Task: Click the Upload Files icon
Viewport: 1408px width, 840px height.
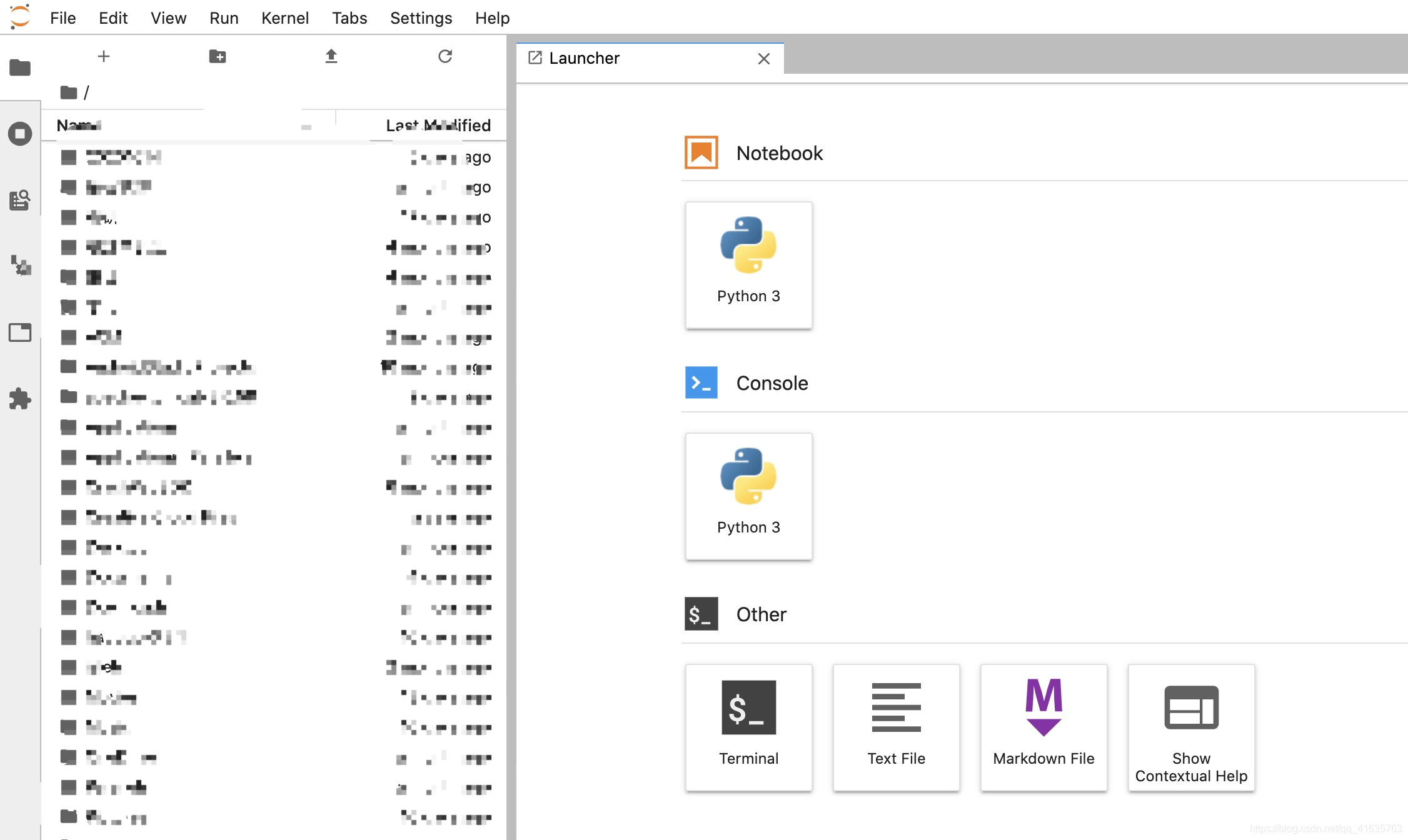Action: click(331, 56)
